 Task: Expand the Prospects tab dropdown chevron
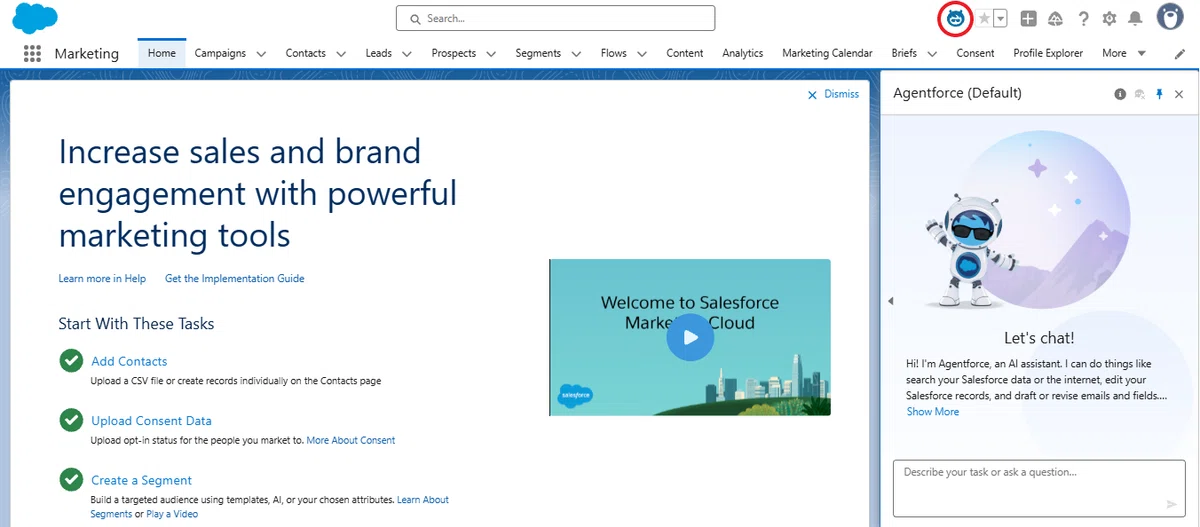click(491, 54)
